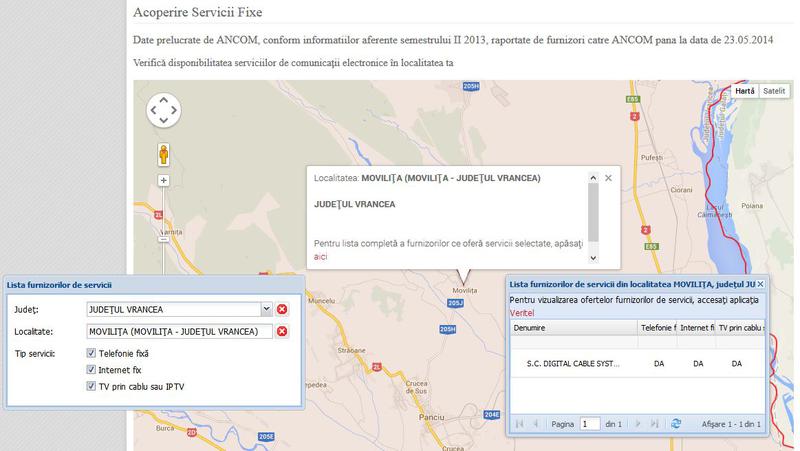The image size is (800, 451).
Task: Close the Movilița map info popup
Action: pos(608,178)
